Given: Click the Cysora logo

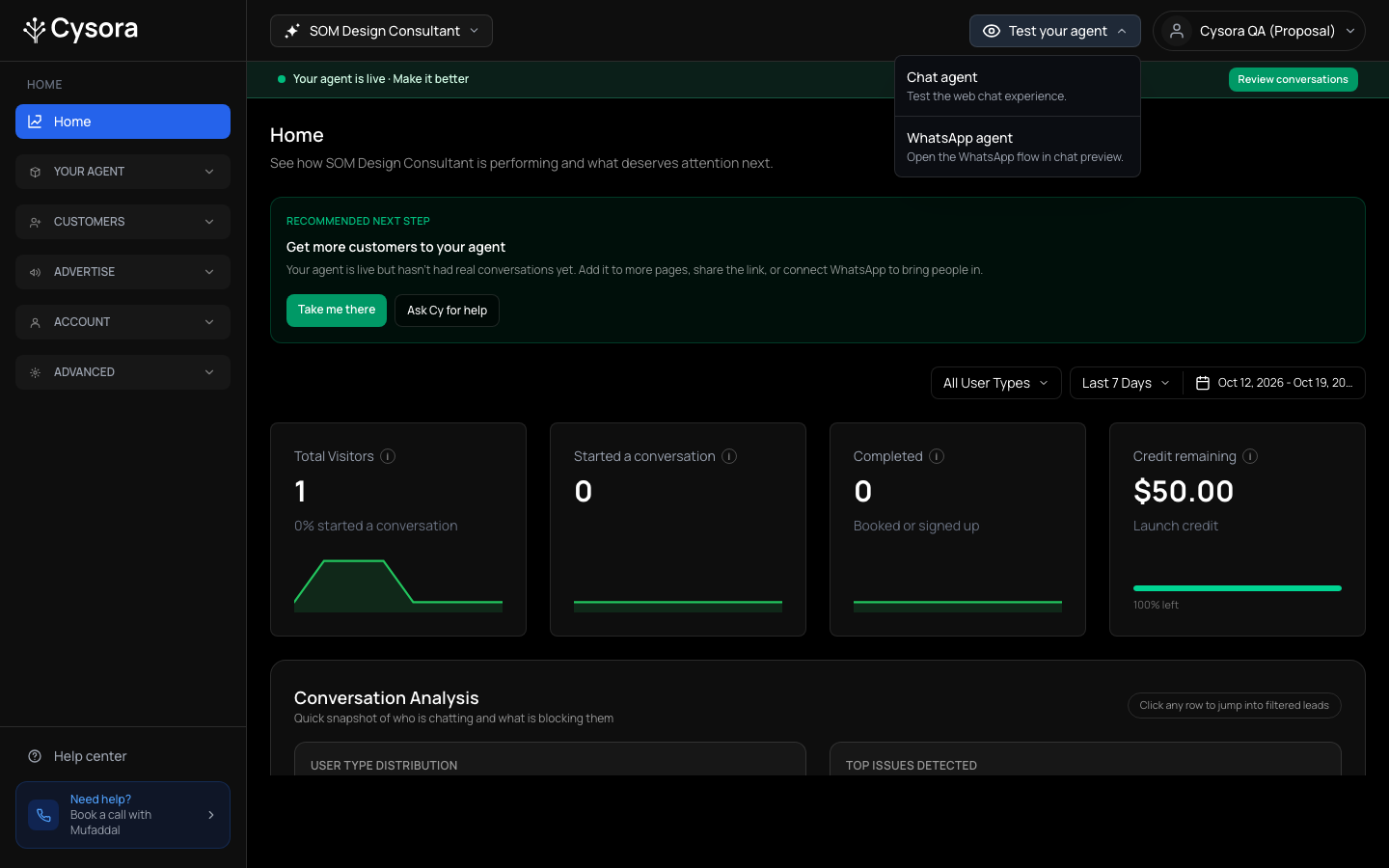Looking at the screenshot, I should click(x=81, y=30).
